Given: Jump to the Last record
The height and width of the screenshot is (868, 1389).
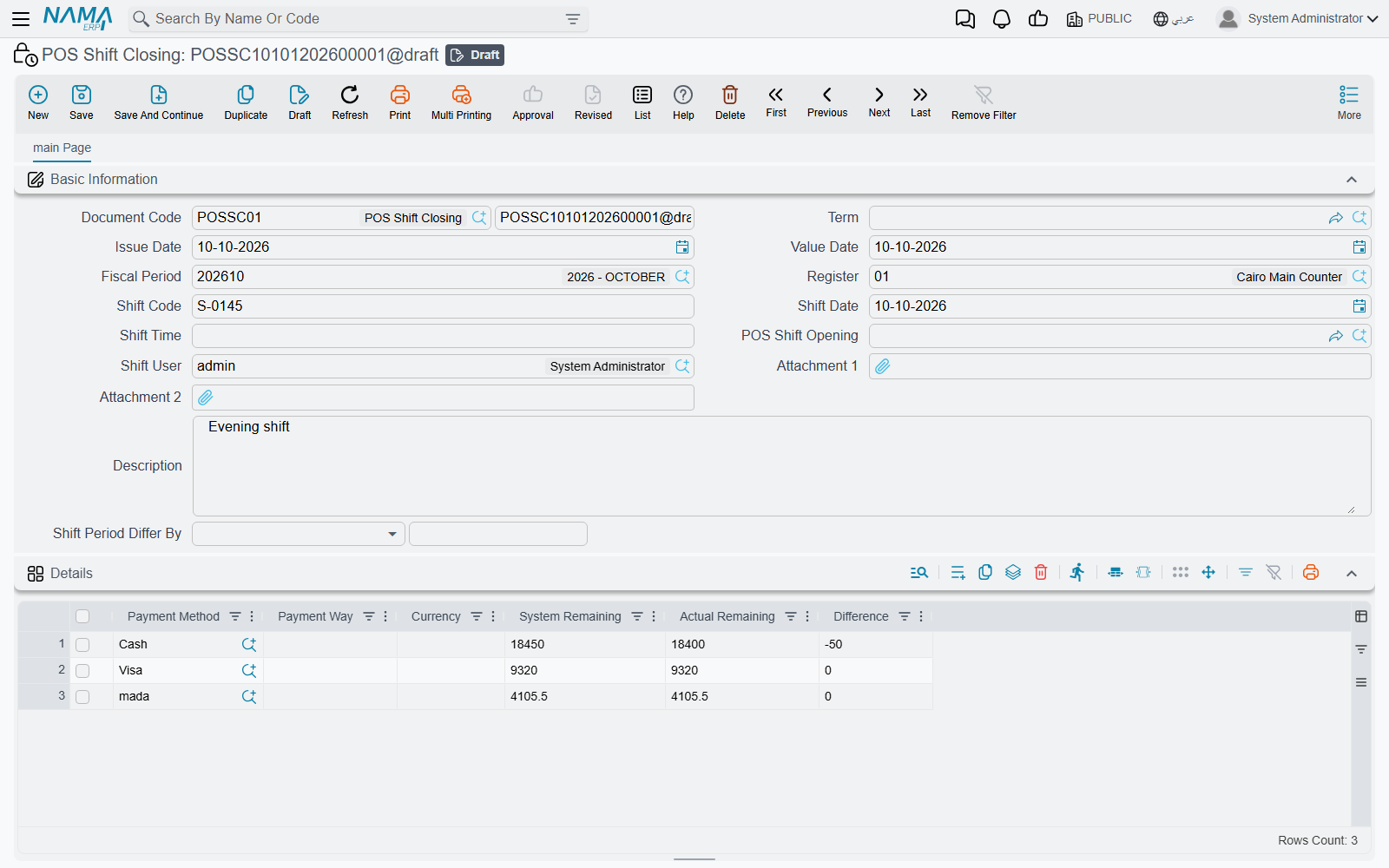Looking at the screenshot, I should click(920, 101).
